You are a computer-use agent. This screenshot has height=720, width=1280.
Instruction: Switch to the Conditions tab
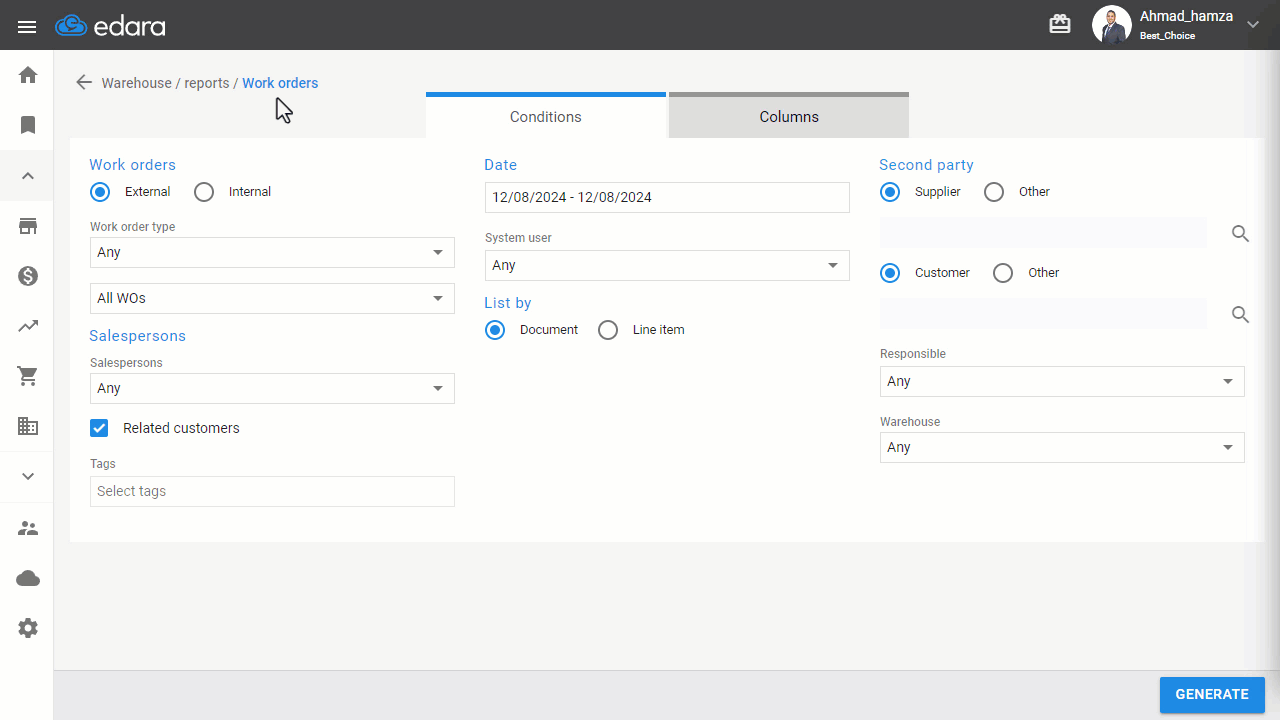coord(546,116)
